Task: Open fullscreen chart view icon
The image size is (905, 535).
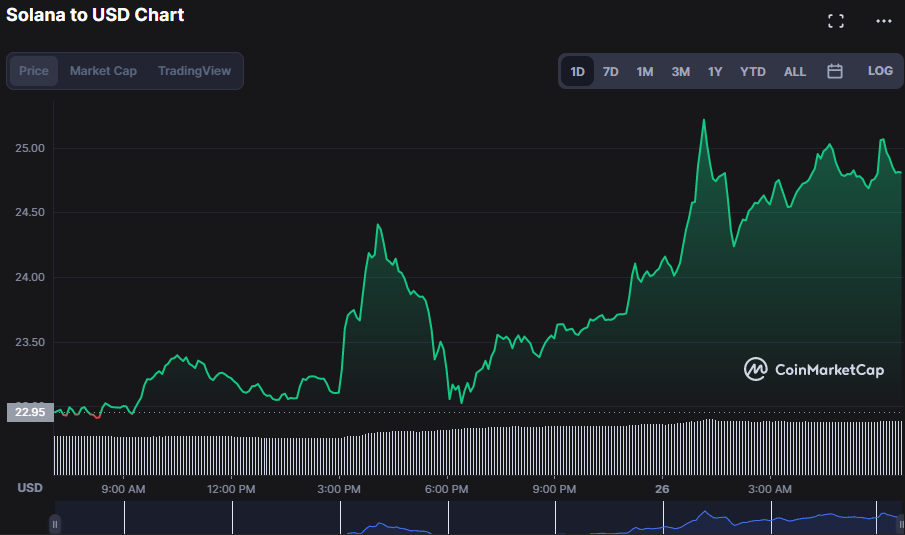Action: [836, 21]
